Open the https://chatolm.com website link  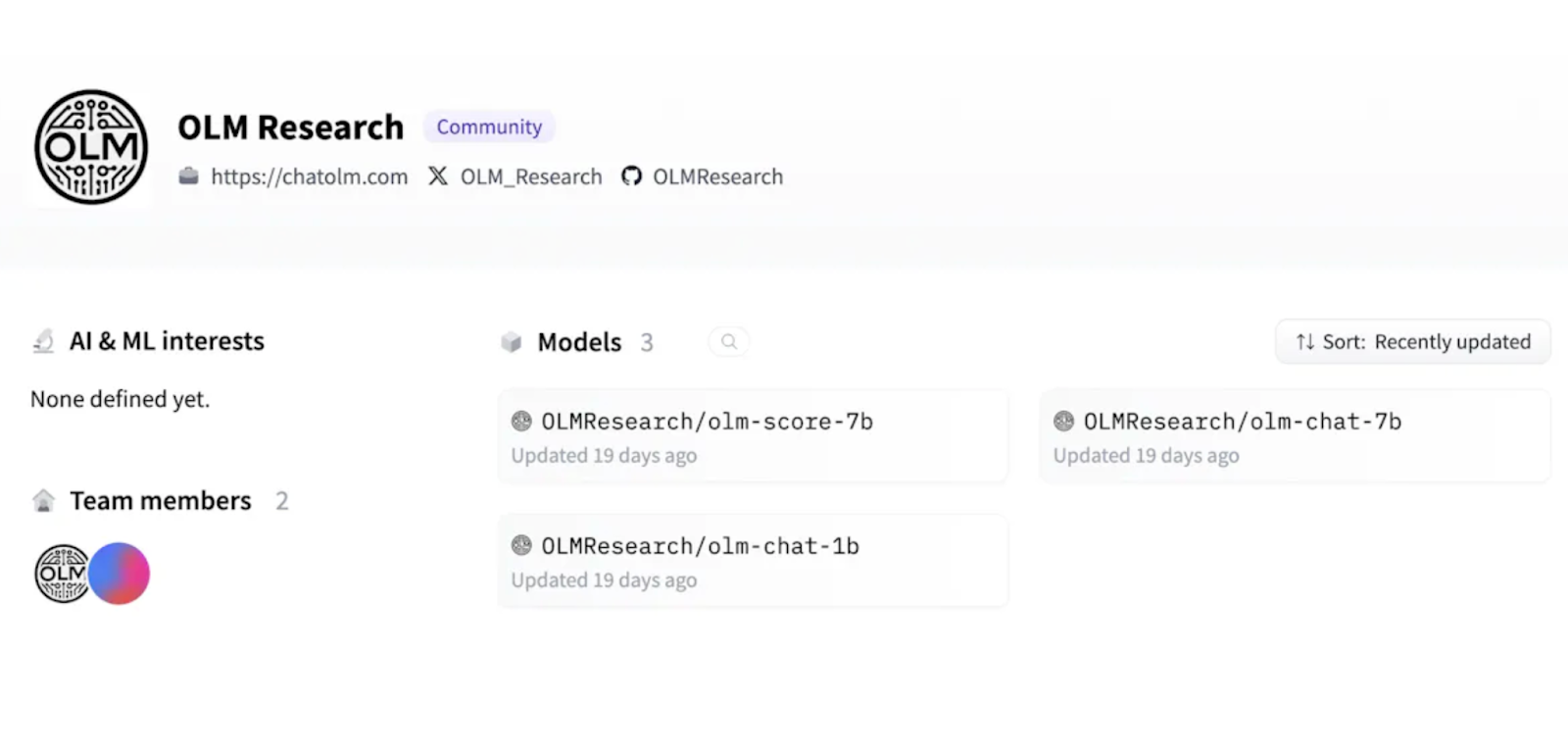[309, 176]
